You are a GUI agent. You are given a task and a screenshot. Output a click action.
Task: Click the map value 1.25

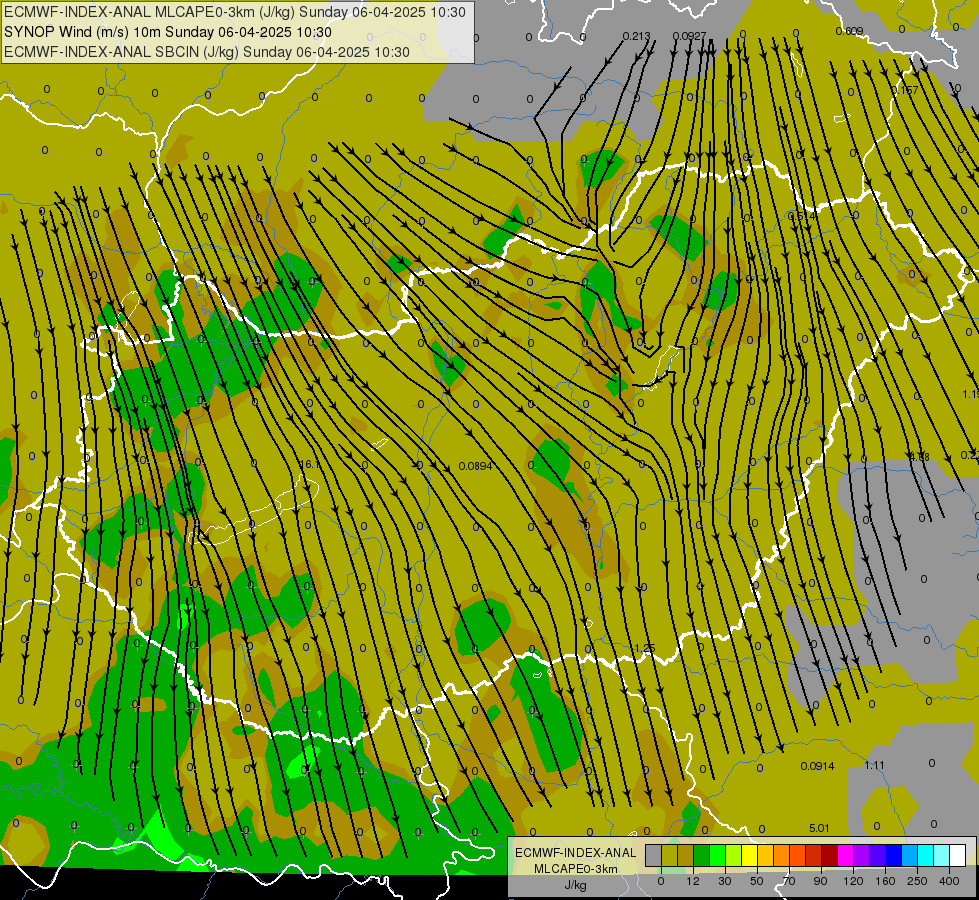[644, 648]
